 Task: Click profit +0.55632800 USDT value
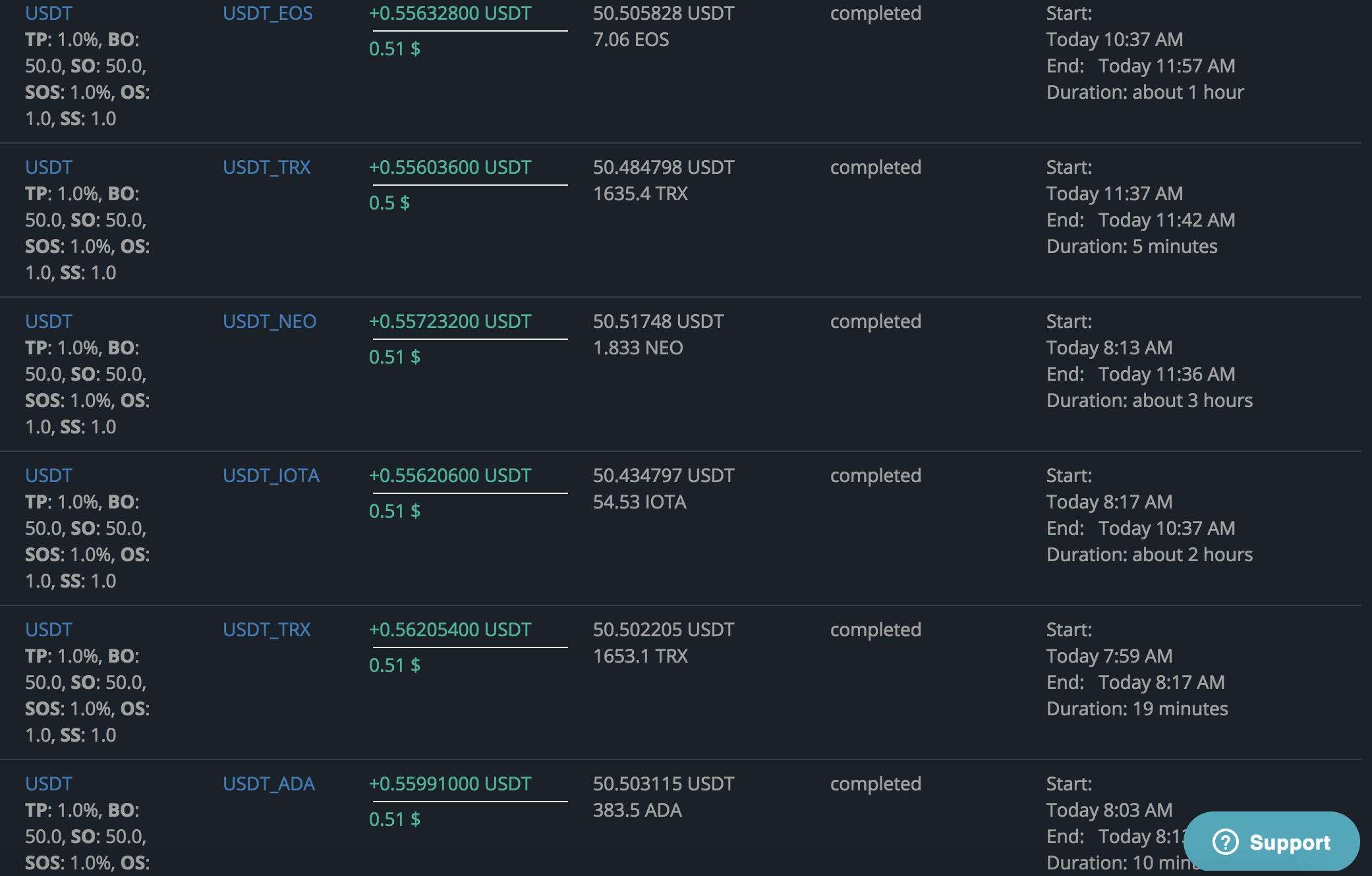tap(450, 13)
